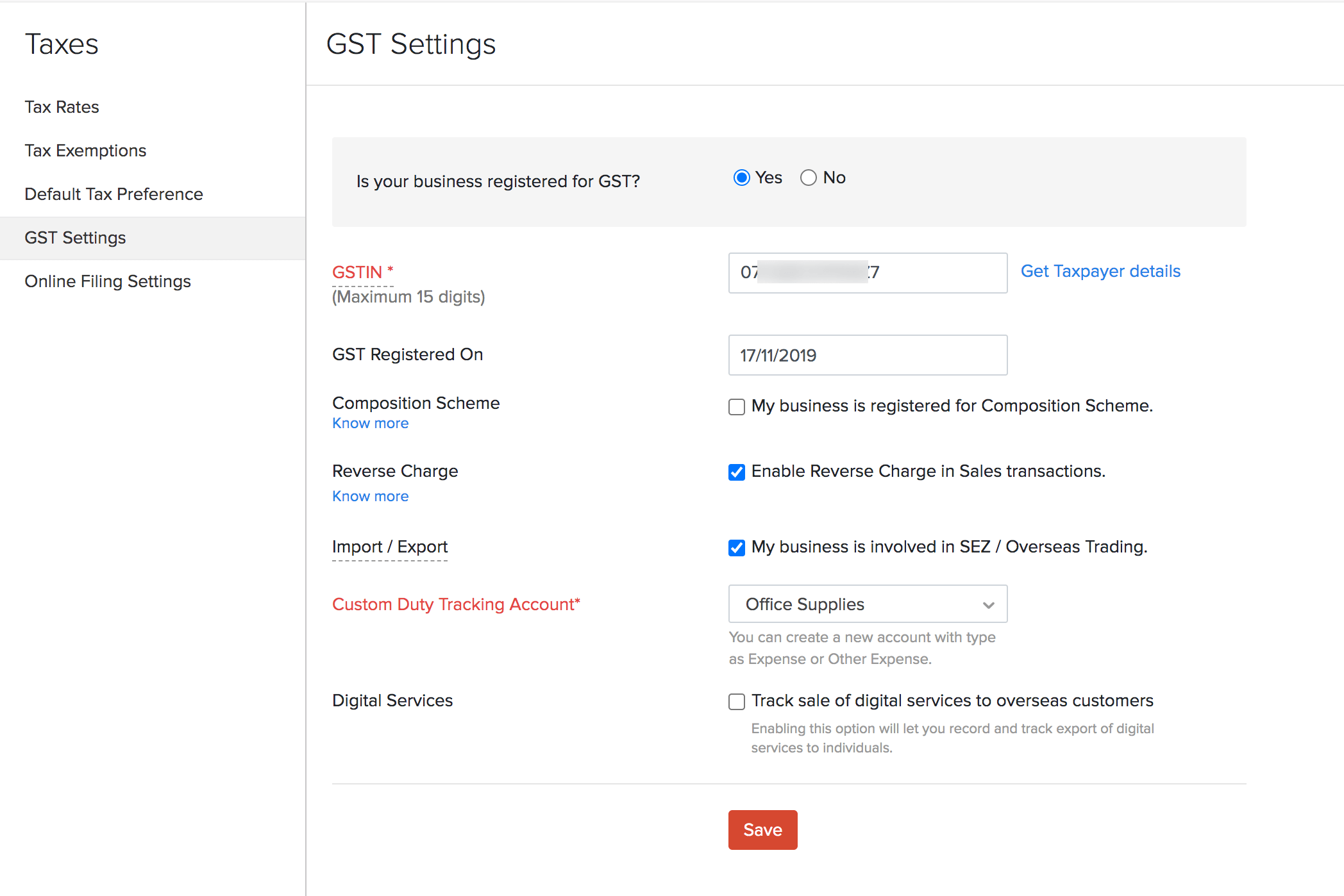Screen dimensions: 1344x896
Task: Open Know more under Composition Scheme
Action: point(370,422)
